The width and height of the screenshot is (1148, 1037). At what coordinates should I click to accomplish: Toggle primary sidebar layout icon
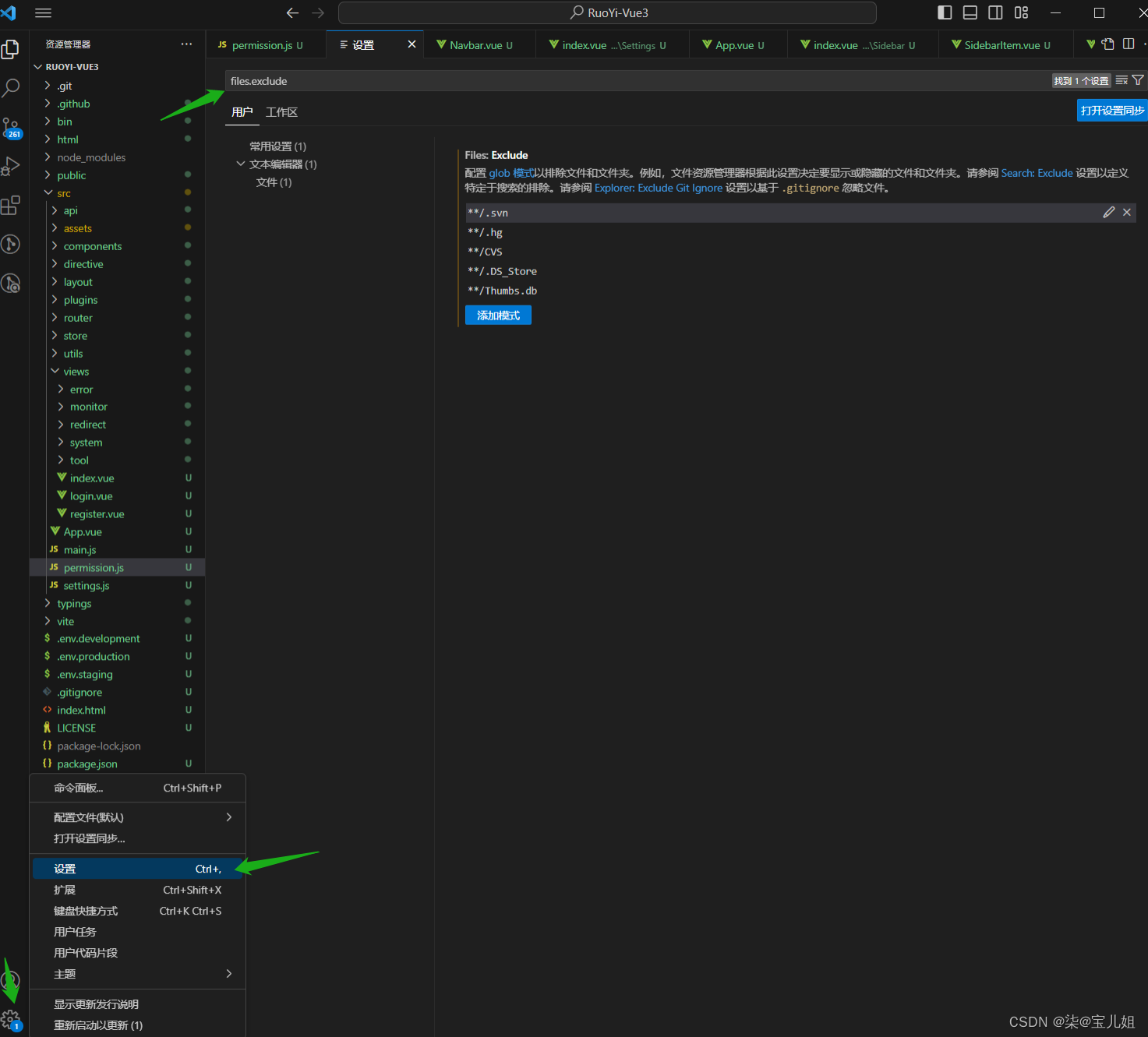click(x=945, y=12)
